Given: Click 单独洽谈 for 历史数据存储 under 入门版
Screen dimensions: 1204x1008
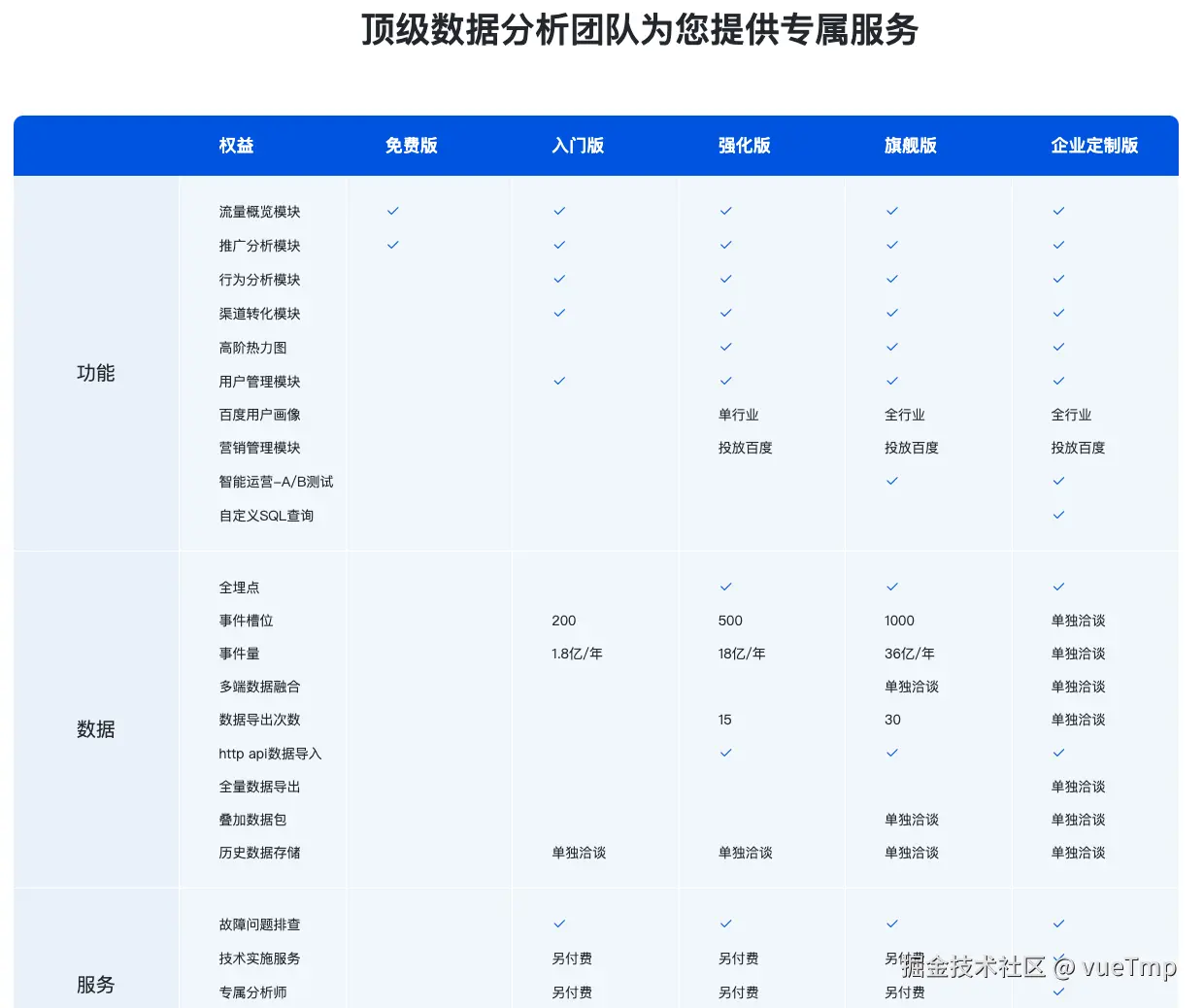Looking at the screenshot, I should (579, 853).
